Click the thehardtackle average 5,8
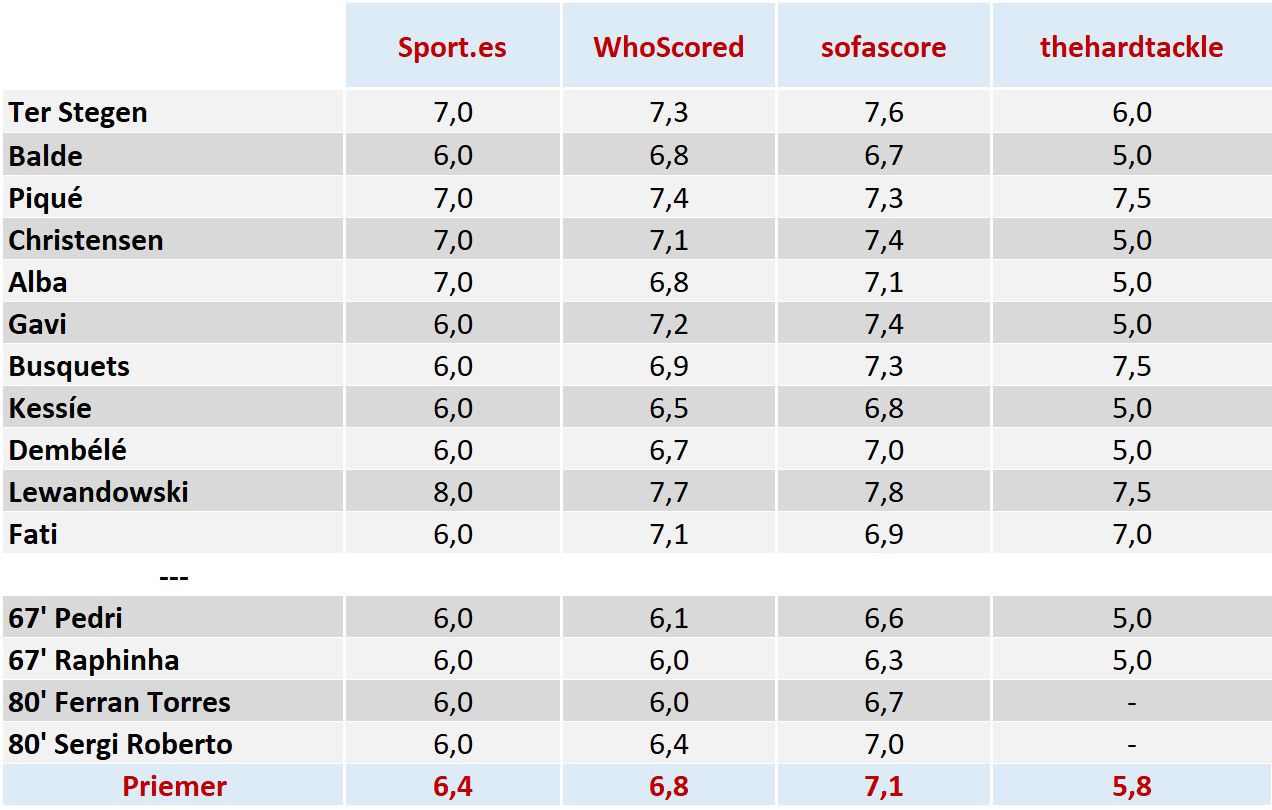This screenshot has width=1272, height=810. coord(1131,787)
